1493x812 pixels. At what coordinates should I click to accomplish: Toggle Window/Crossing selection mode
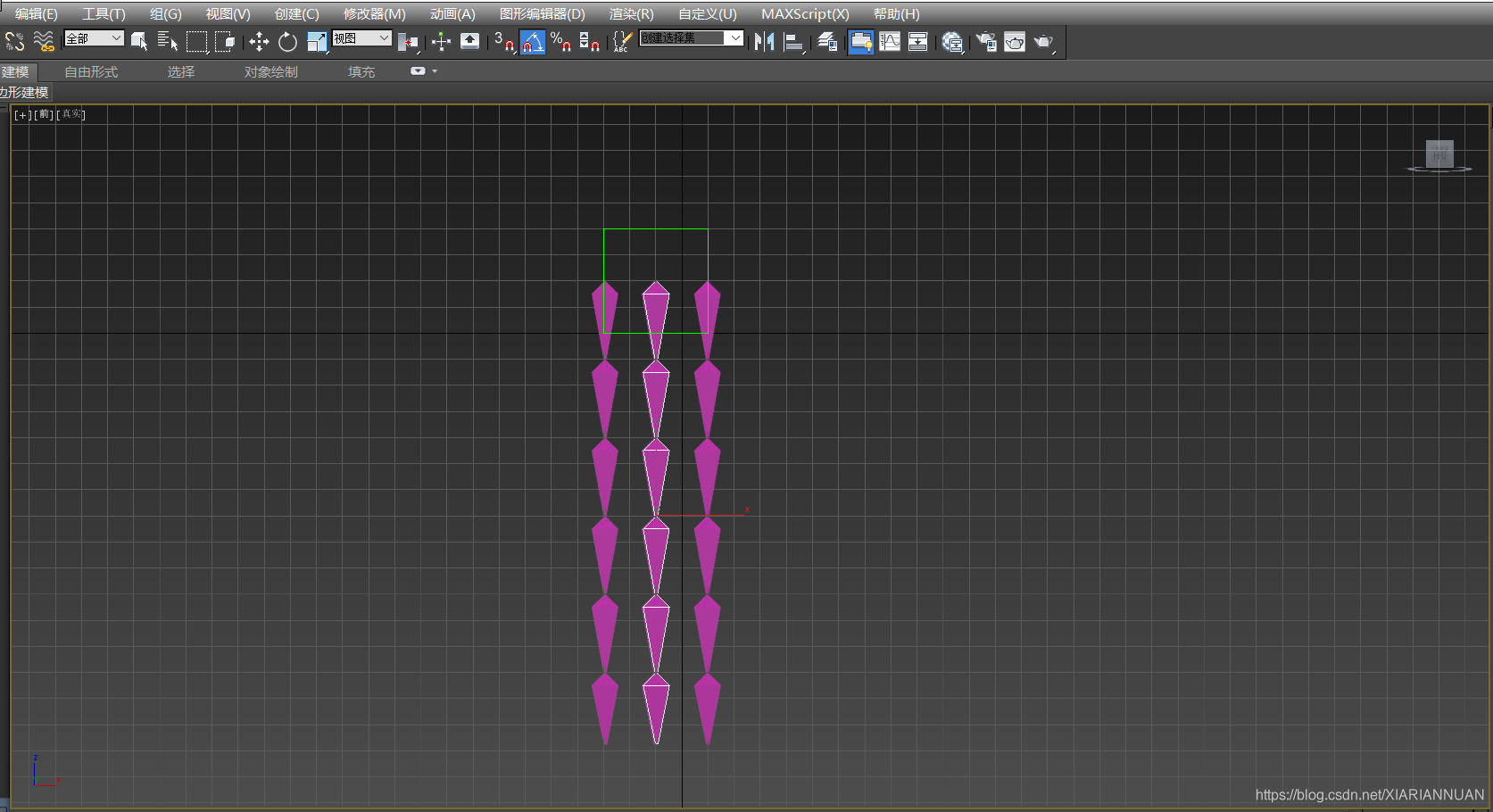click(x=225, y=41)
